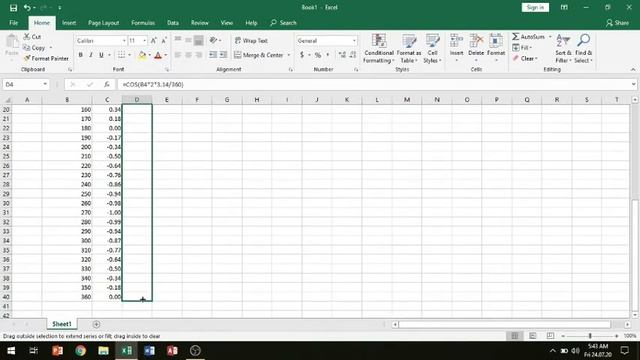Click the Paste button
The width and height of the screenshot is (640, 360).
pyautogui.click(x=12, y=46)
